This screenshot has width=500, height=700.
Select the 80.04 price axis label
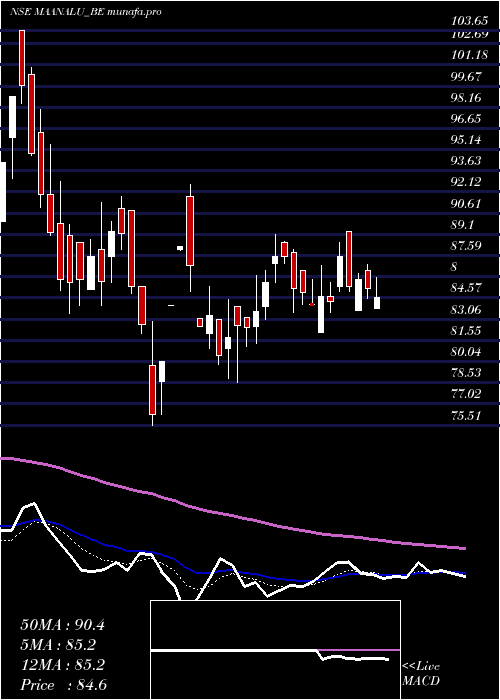(466, 352)
